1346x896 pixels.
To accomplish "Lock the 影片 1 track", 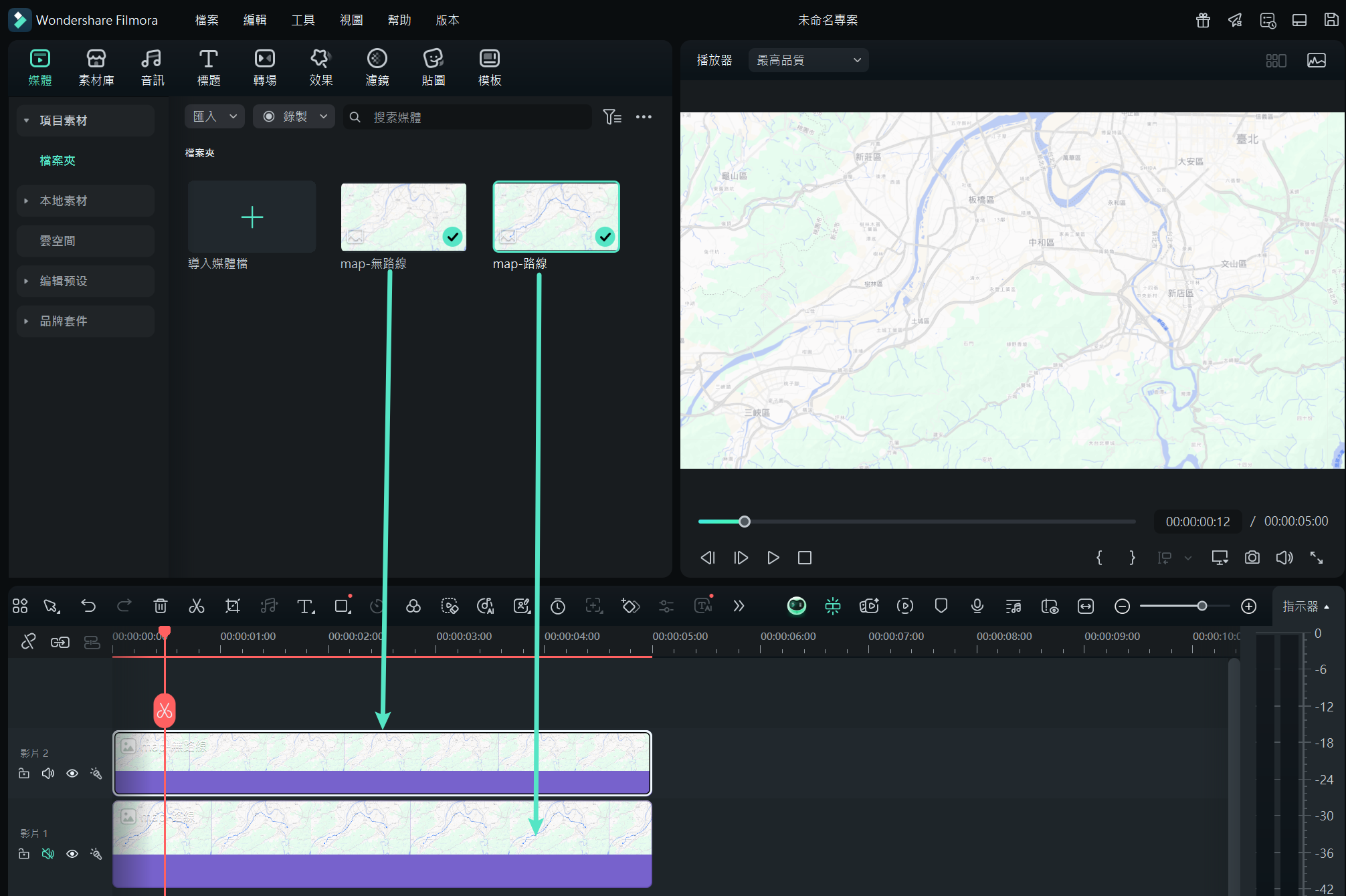I will coord(24,854).
